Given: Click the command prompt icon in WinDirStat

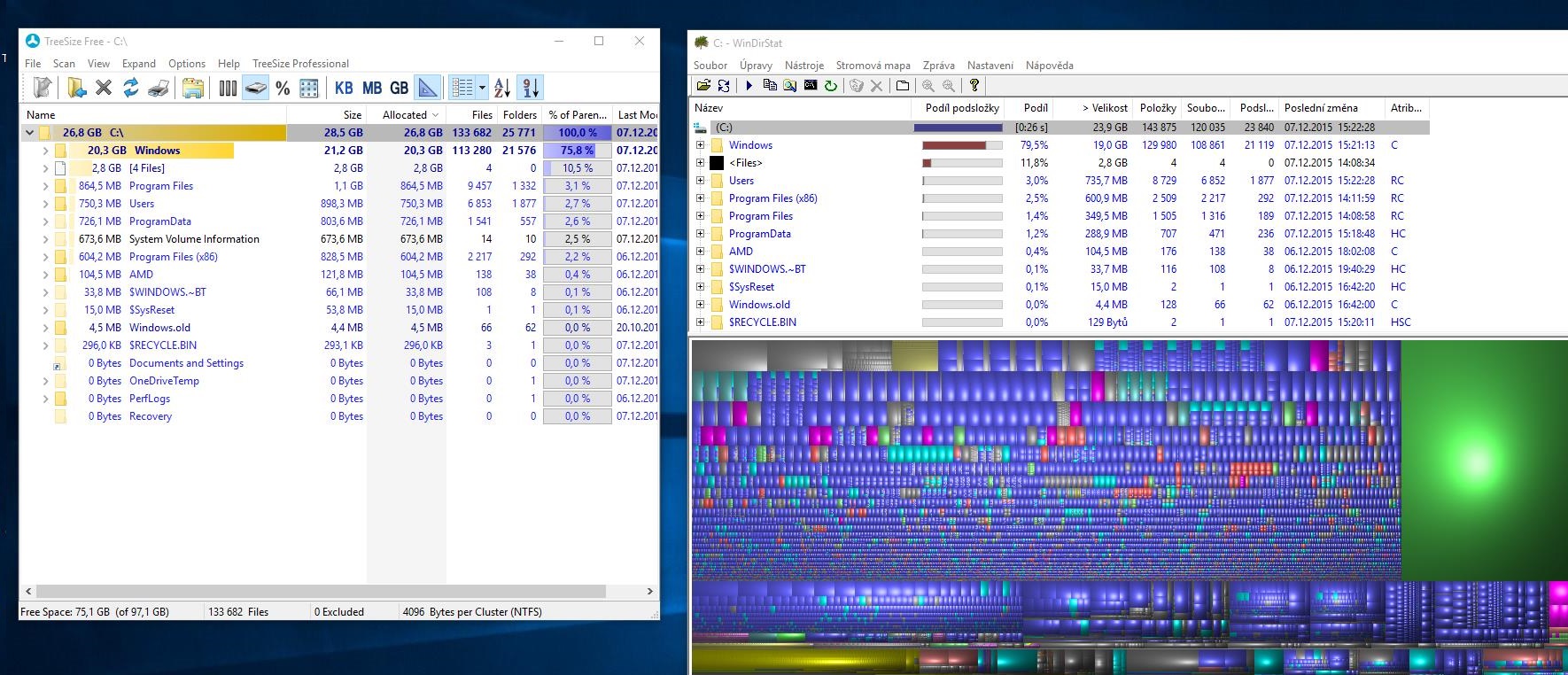Looking at the screenshot, I should (x=810, y=86).
